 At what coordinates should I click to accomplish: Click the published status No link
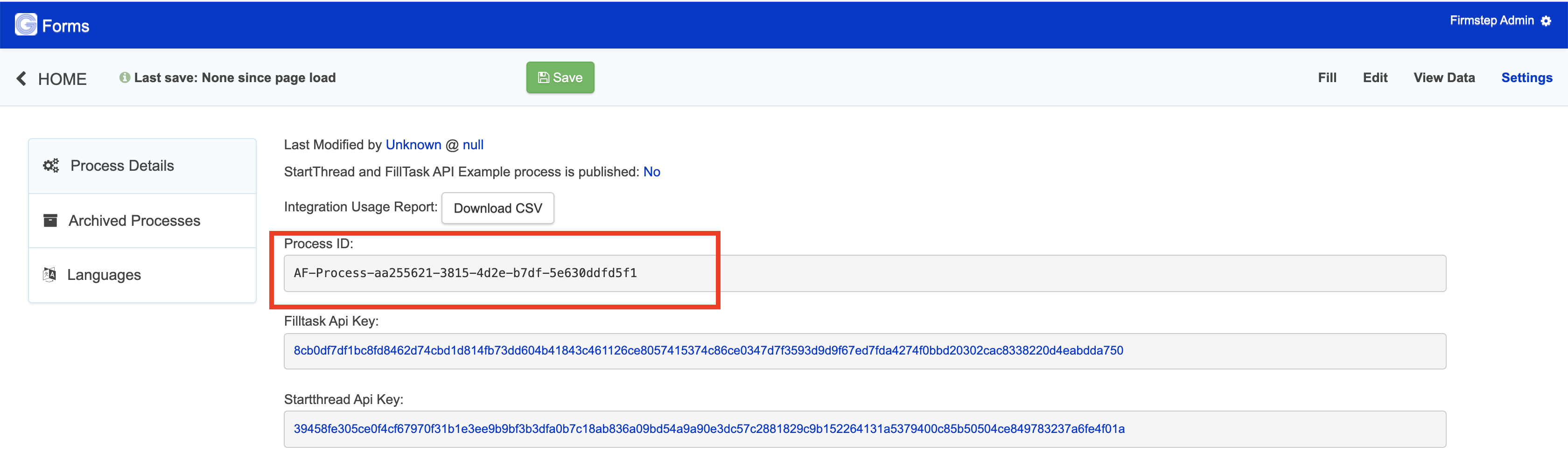tap(651, 172)
